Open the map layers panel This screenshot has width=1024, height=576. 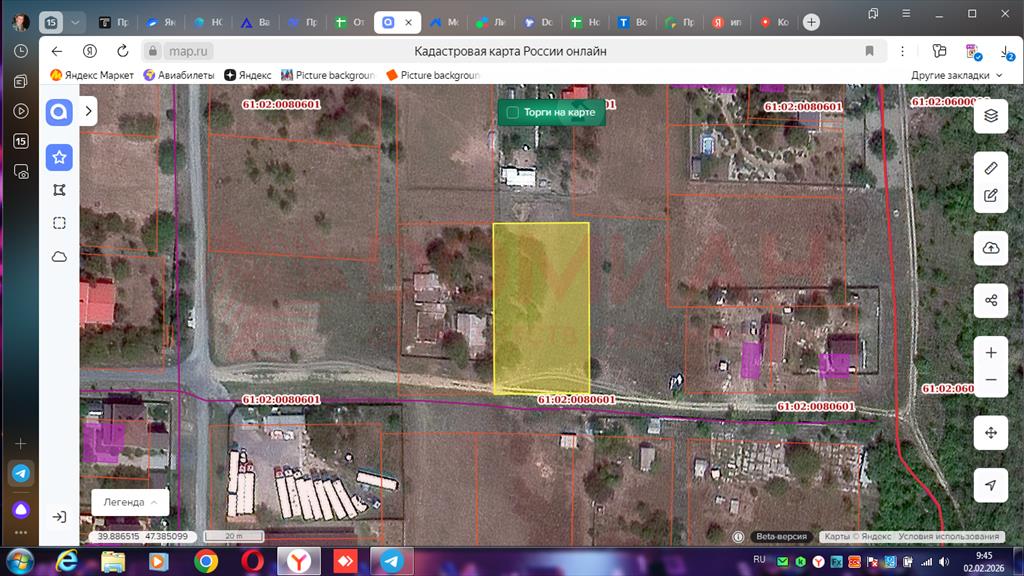[x=990, y=115]
